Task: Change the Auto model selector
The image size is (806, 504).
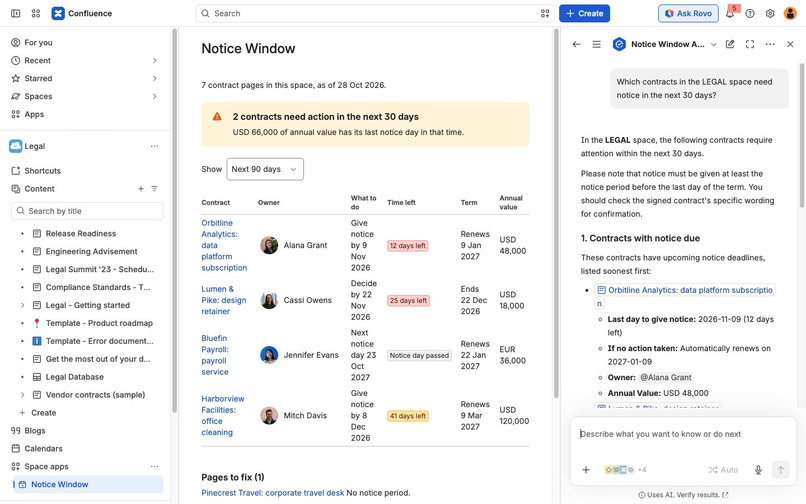Action: point(723,470)
